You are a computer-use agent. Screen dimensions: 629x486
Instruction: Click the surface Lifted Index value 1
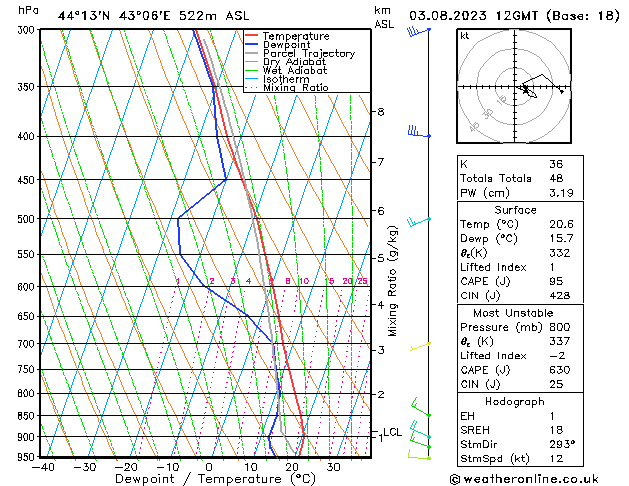(552, 267)
